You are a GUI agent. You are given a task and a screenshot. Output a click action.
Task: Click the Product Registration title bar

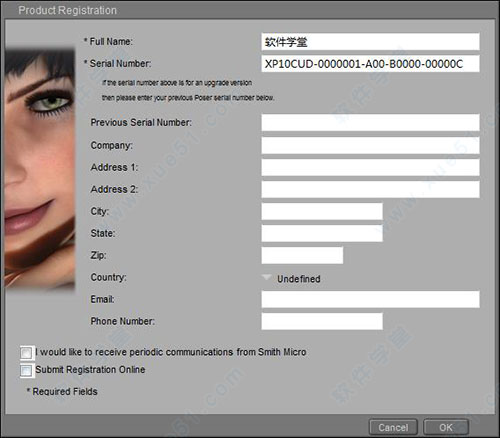pos(250,10)
